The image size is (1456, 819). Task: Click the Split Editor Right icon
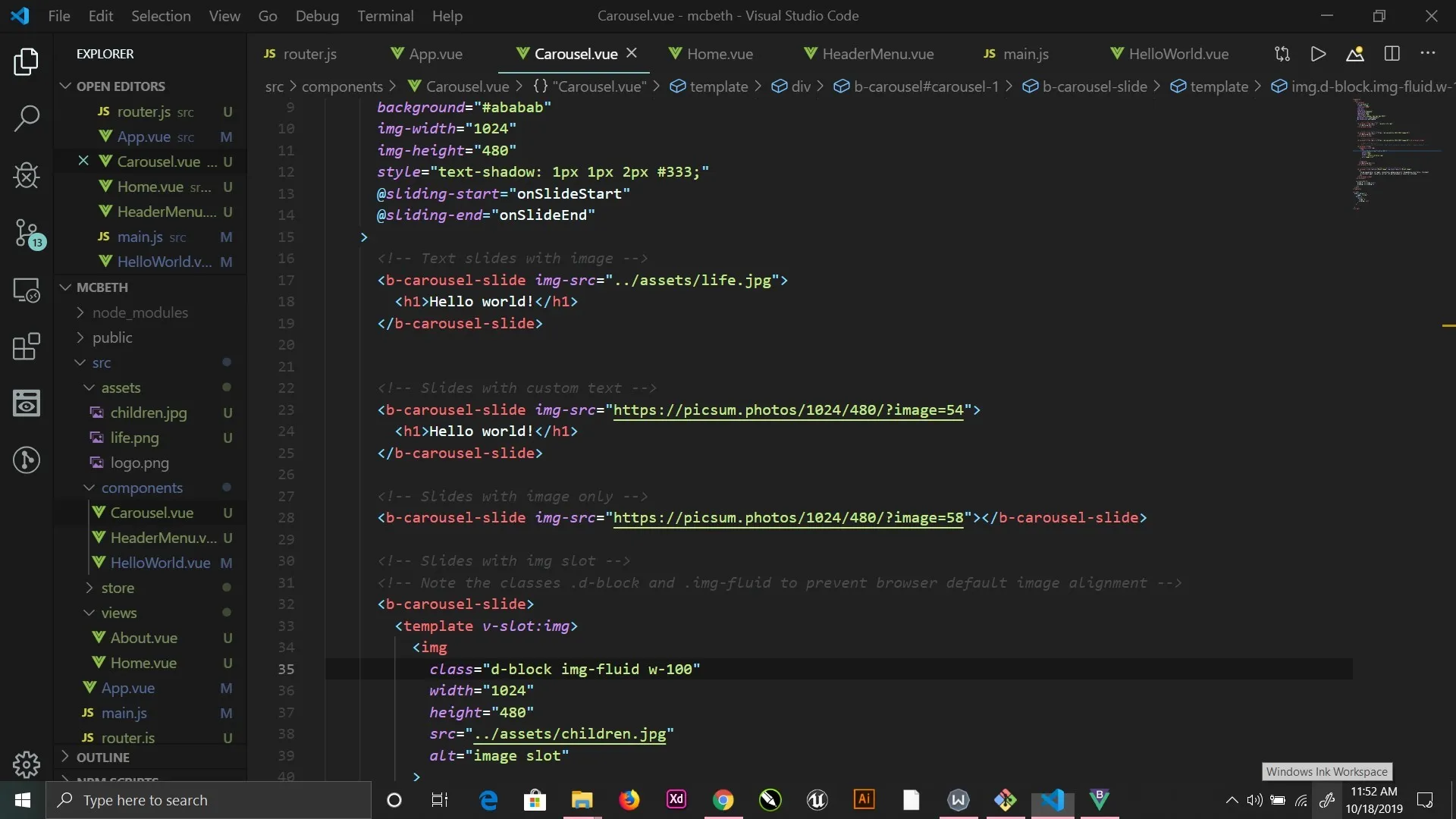click(x=1392, y=54)
